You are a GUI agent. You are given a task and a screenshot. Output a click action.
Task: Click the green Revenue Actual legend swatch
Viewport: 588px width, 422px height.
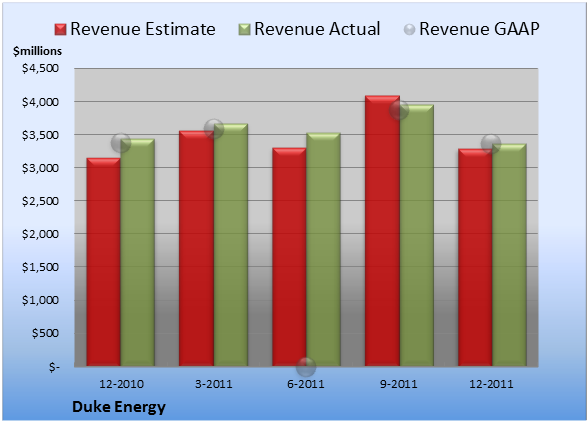pyautogui.click(x=244, y=30)
